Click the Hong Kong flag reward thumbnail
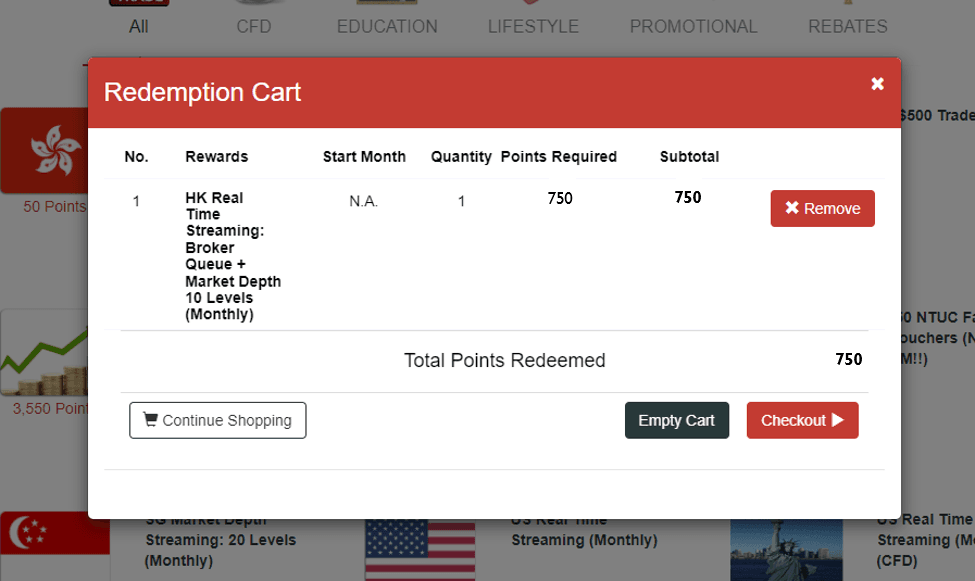Screen dimensions: 975x581 point(44,151)
